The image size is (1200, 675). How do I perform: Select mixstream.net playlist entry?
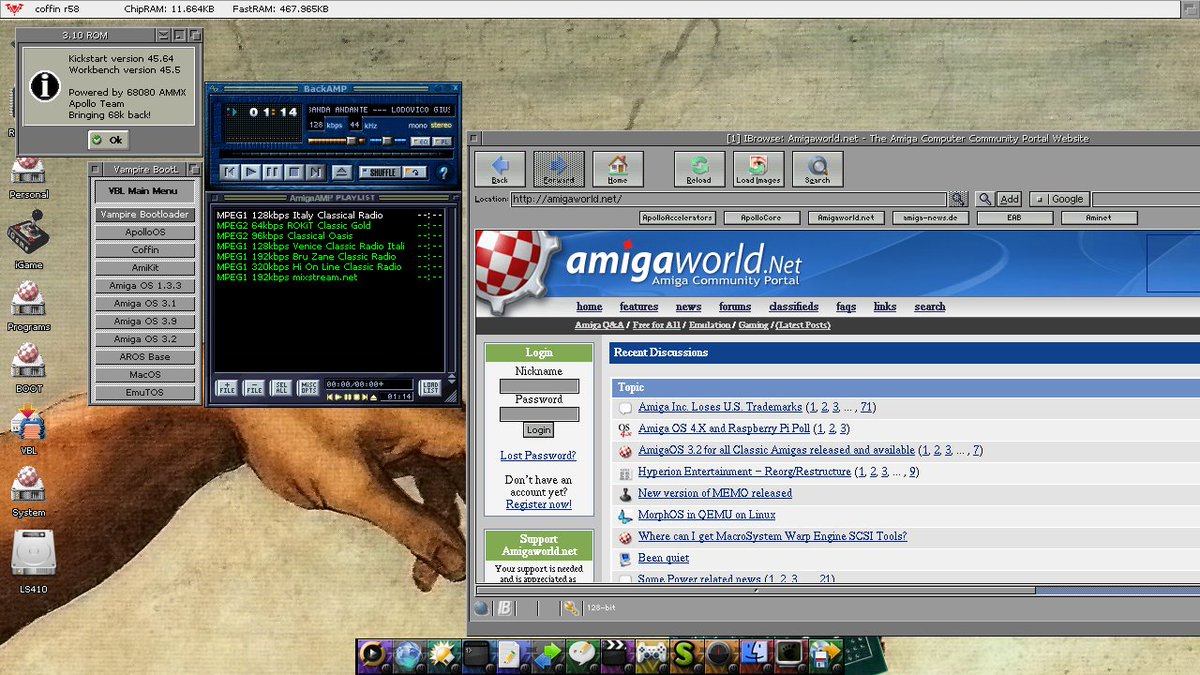coord(329,277)
